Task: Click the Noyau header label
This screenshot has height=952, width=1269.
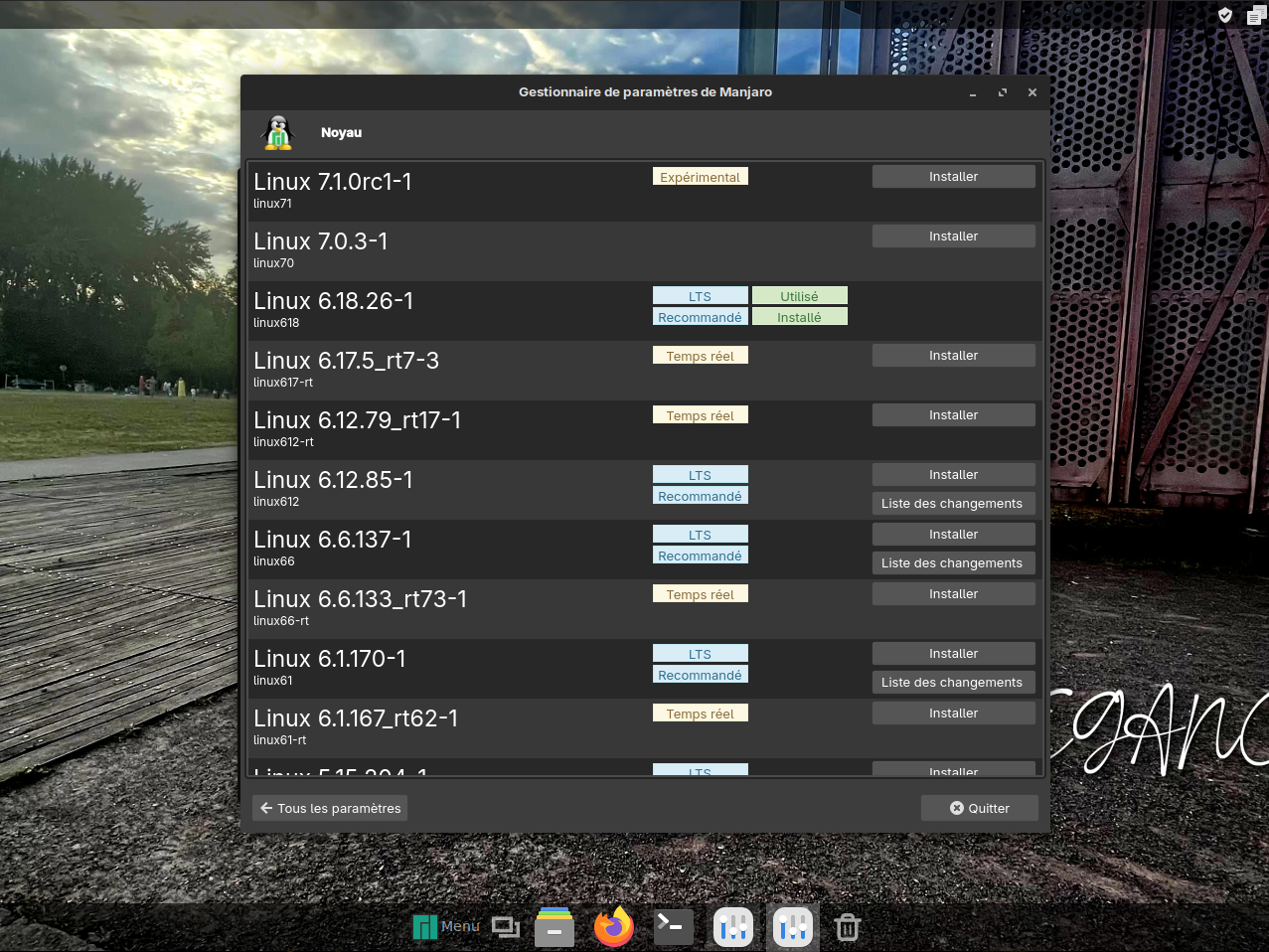Action: (x=341, y=132)
